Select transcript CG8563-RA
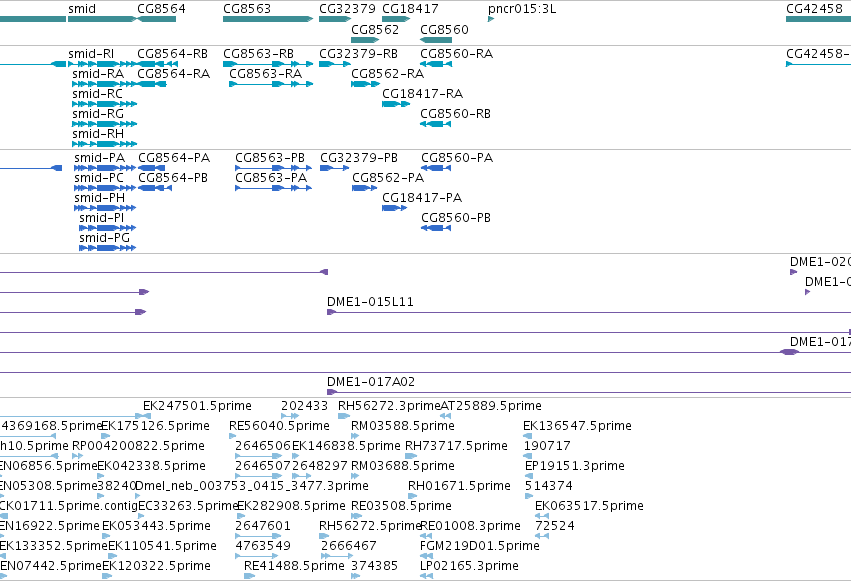The height and width of the screenshot is (581, 851). coord(265,74)
